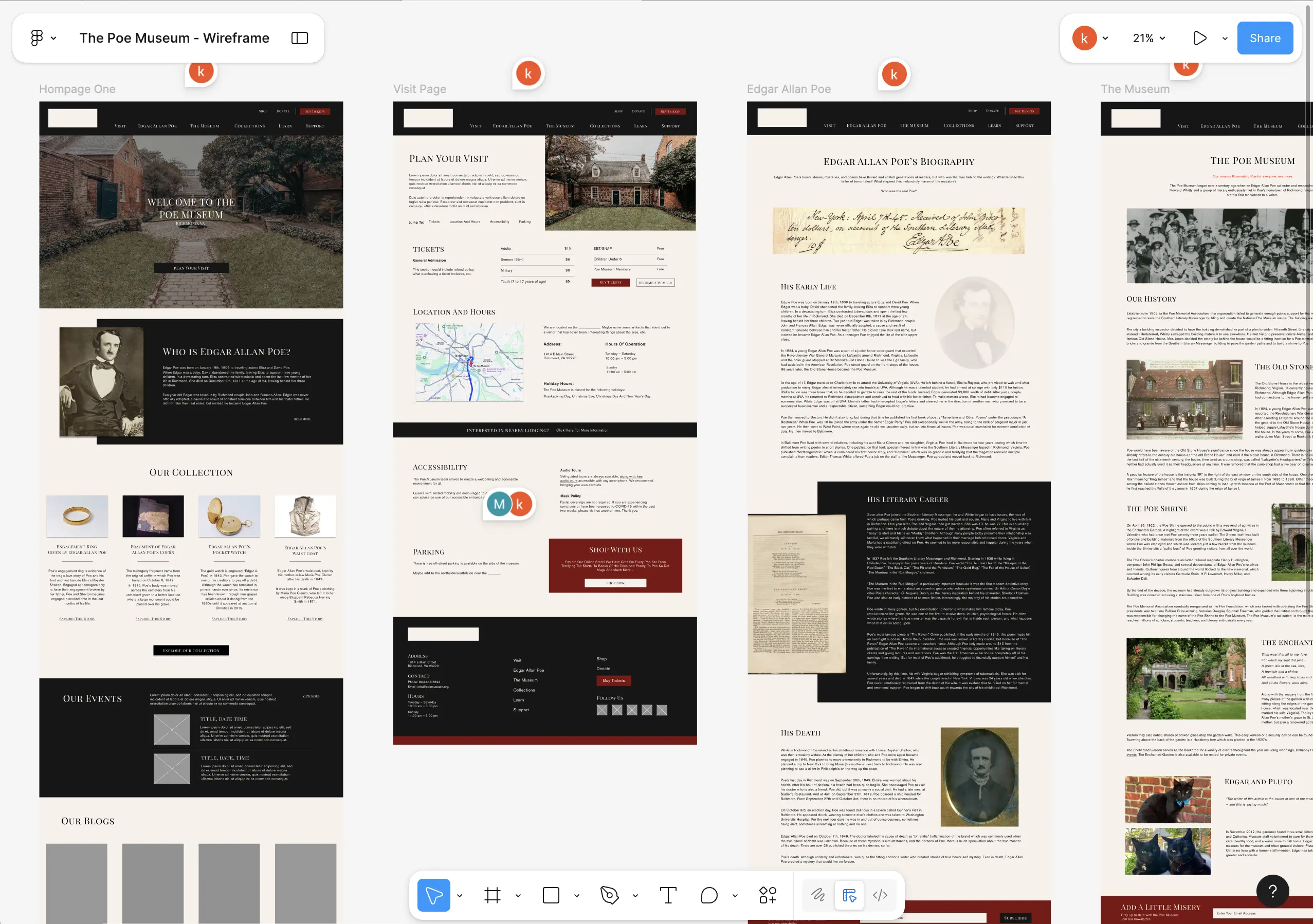Toggle the left sidebar panel visibility
Screen dimensions: 1313x924
[300, 38]
